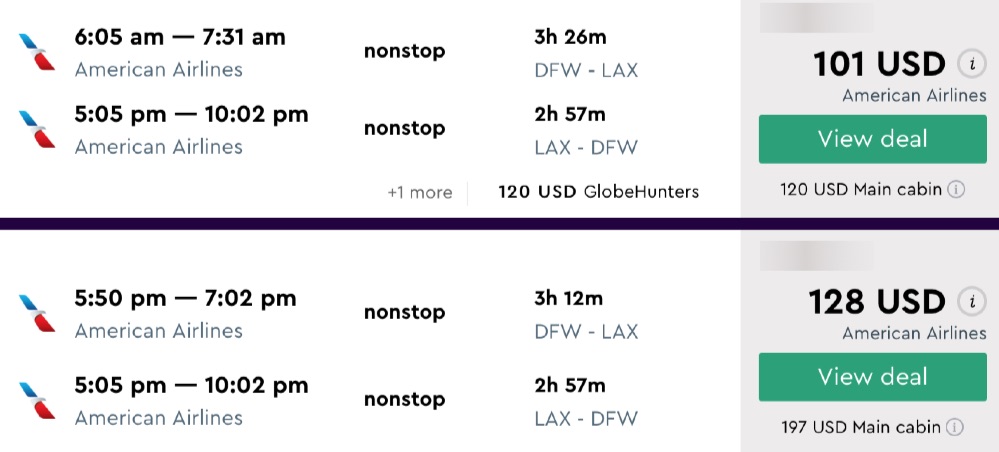This screenshot has height=452, width=999.
Task: Show info for 197 USD Main cabin
Action: coord(956,427)
